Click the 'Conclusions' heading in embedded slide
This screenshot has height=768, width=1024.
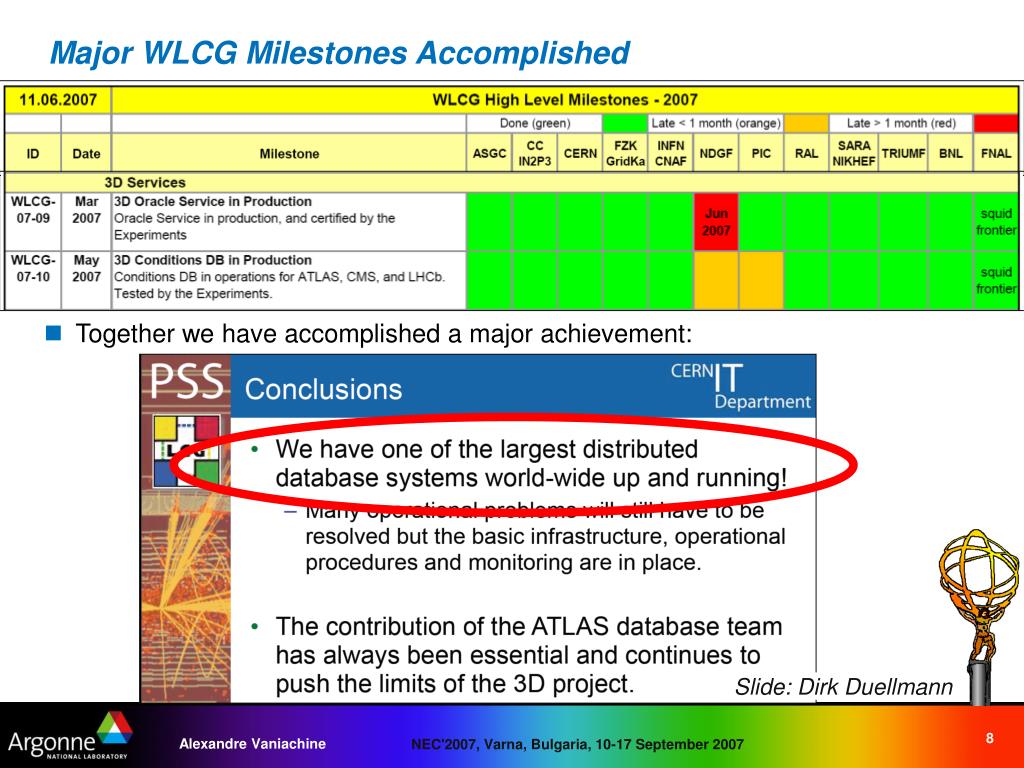coord(323,389)
